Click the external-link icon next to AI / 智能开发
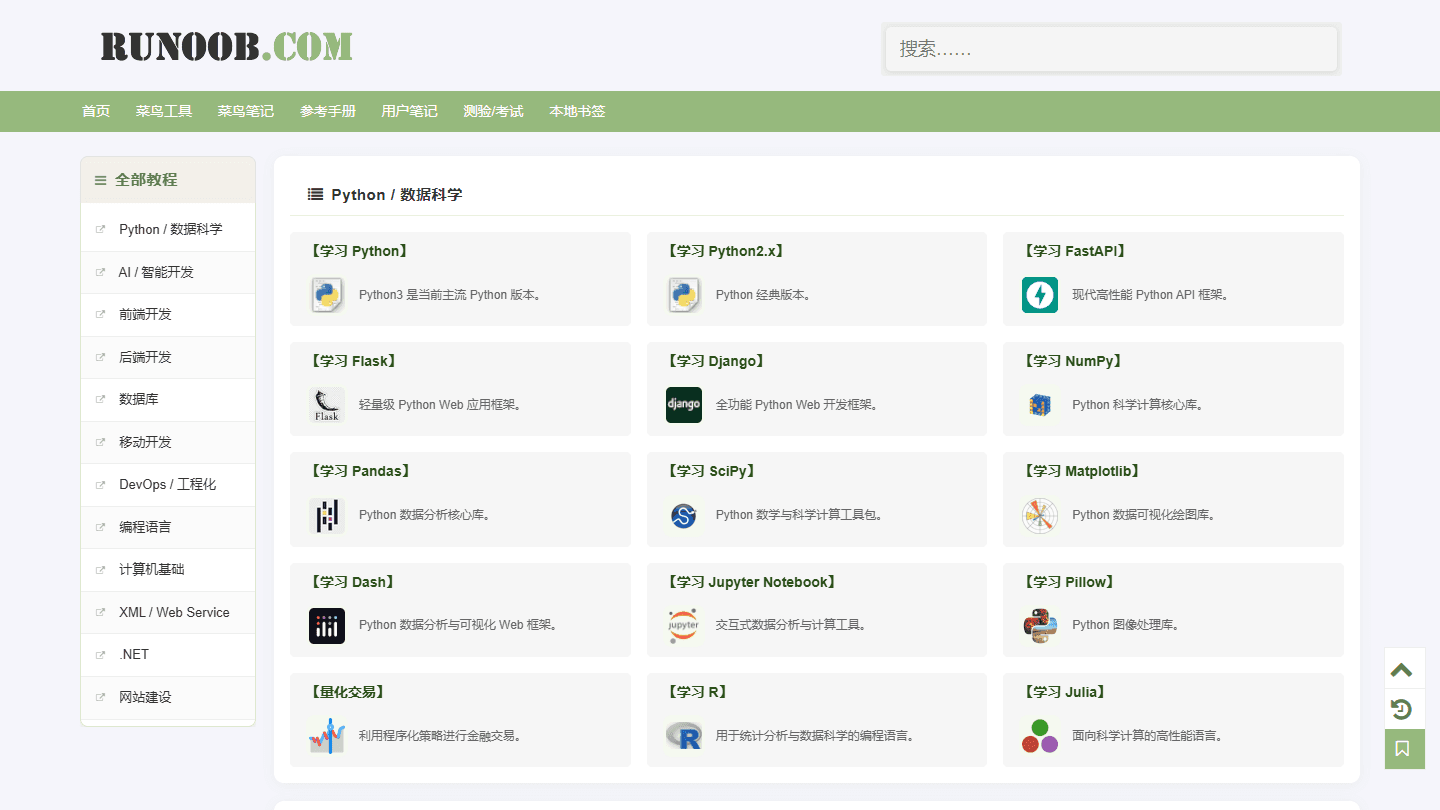The width and height of the screenshot is (1440, 810). point(100,272)
